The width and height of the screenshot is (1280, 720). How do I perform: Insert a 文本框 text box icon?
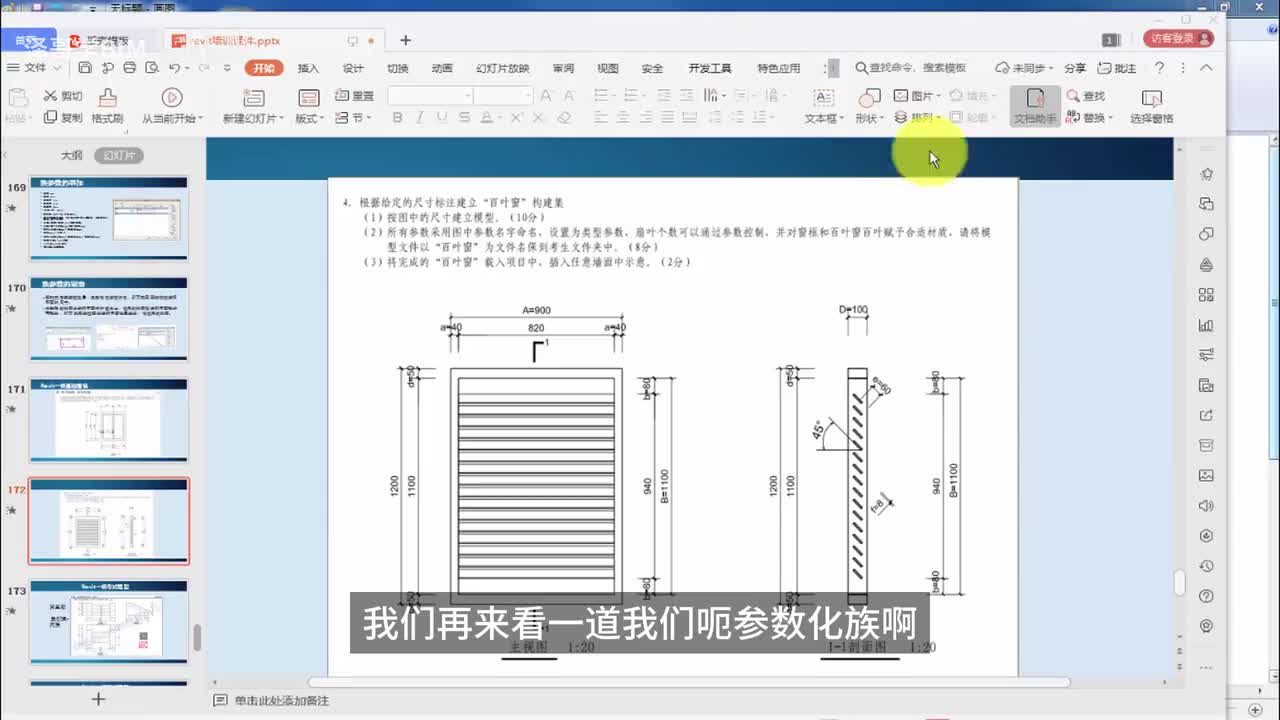823,97
